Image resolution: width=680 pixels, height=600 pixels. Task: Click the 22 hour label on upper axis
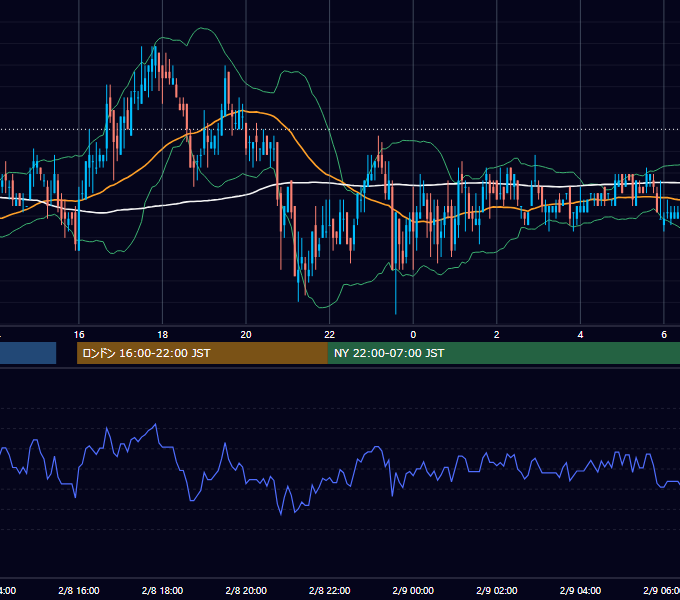click(330, 335)
